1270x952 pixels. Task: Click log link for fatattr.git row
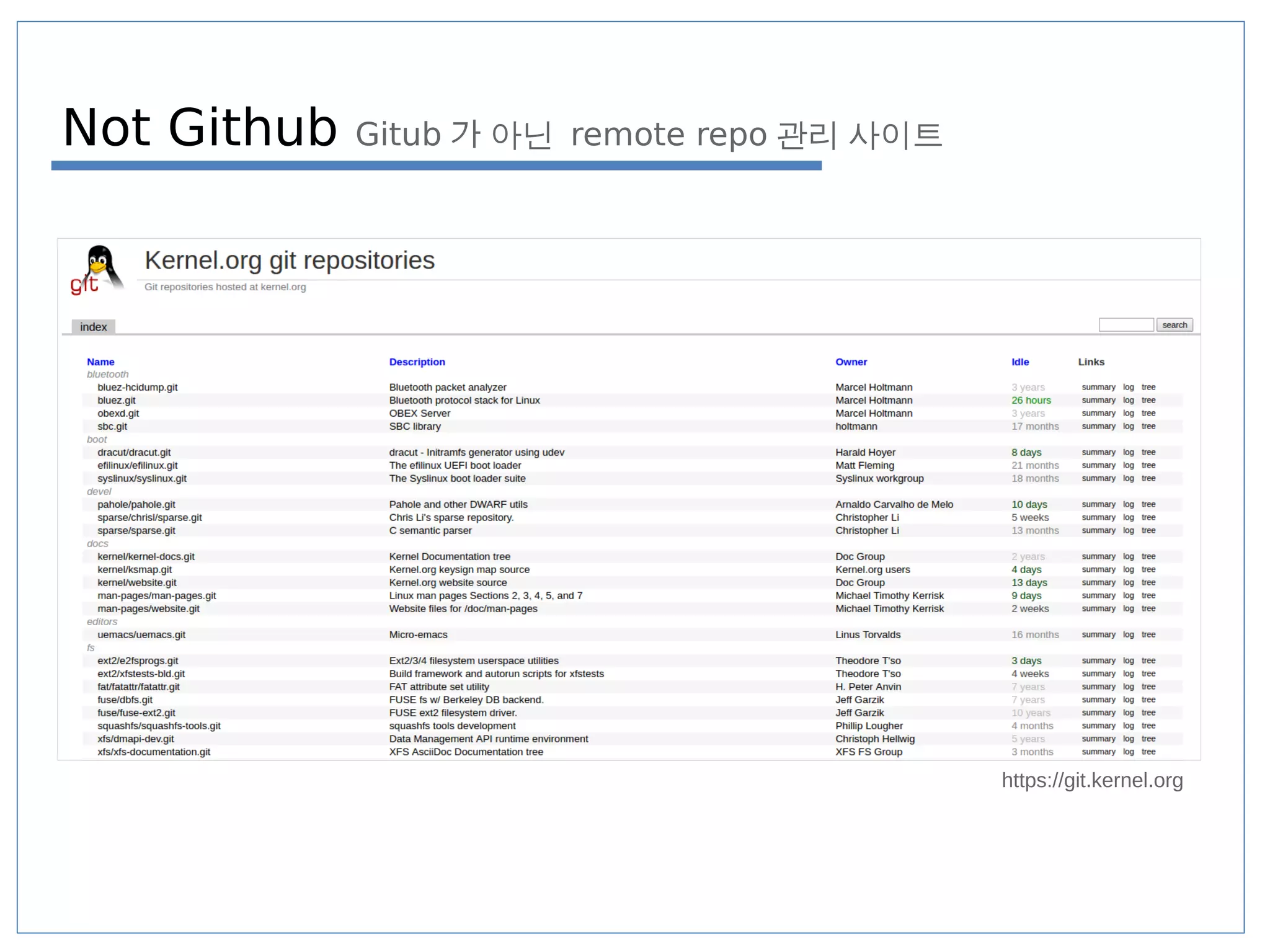(1128, 687)
